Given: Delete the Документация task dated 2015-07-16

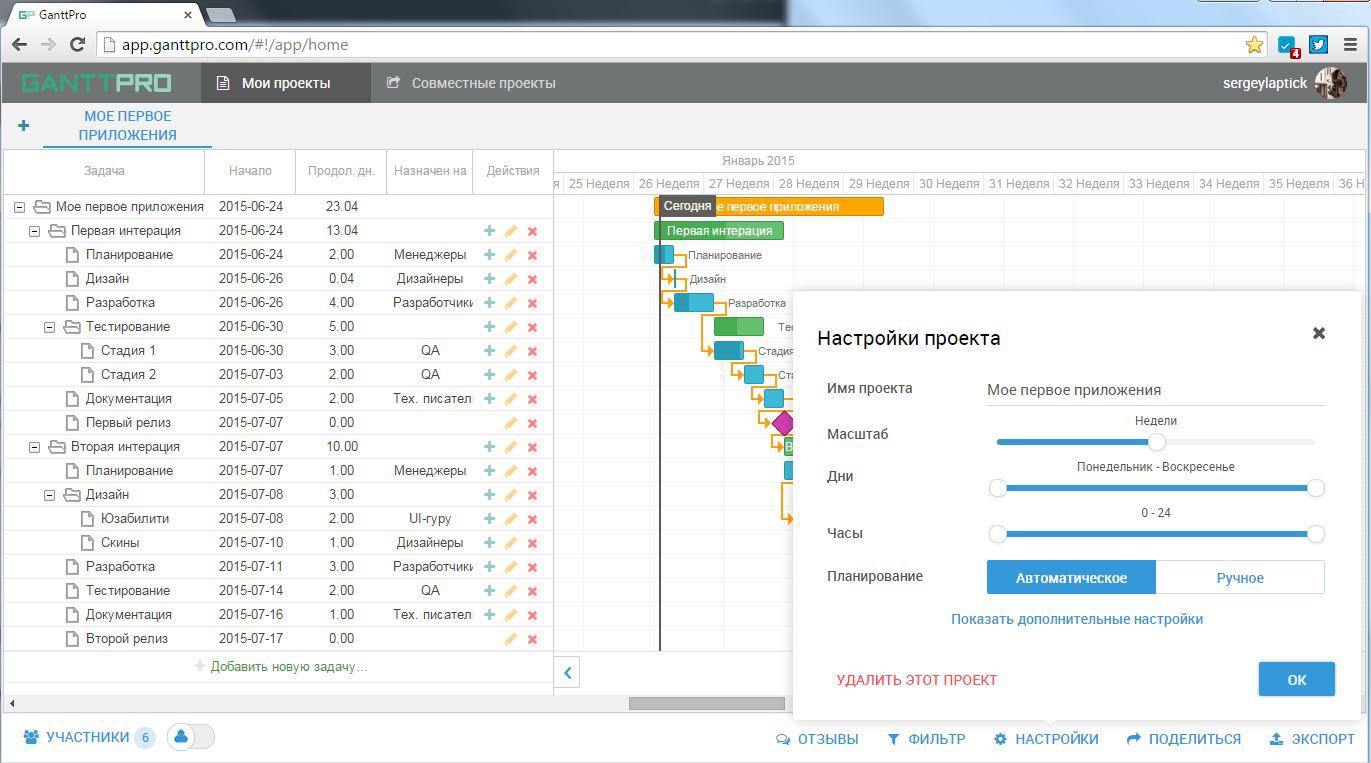Looking at the screenshot, I should tap(532, 615).
